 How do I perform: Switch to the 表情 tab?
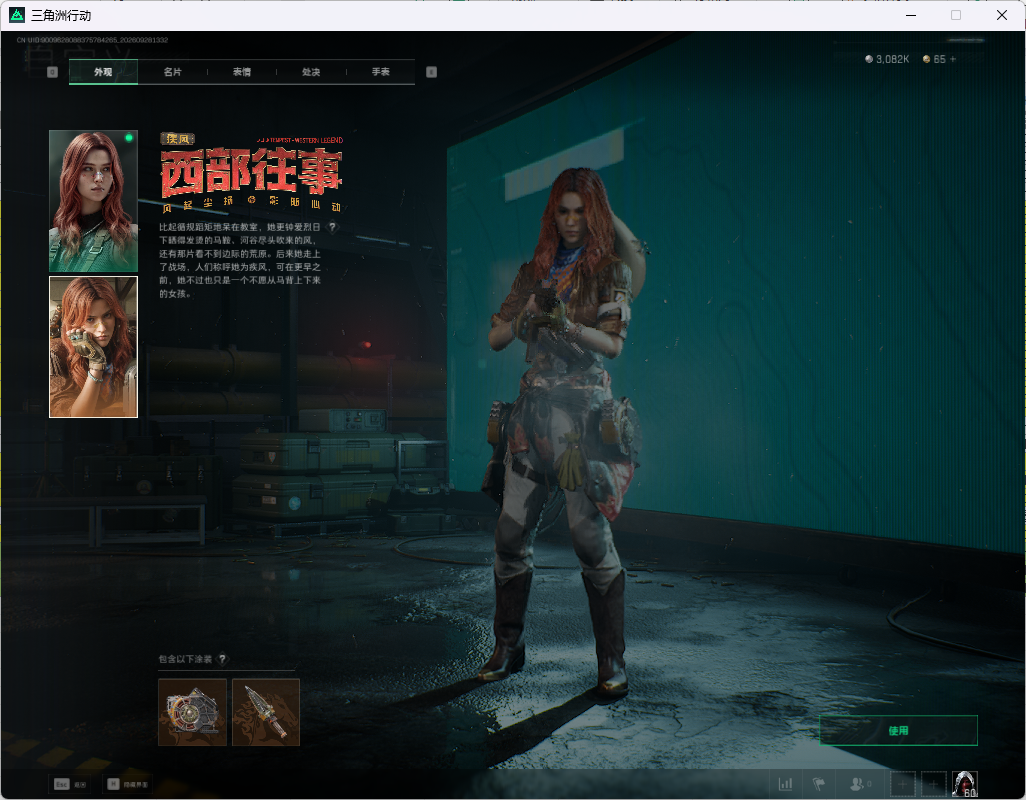[x=242, y=72]
